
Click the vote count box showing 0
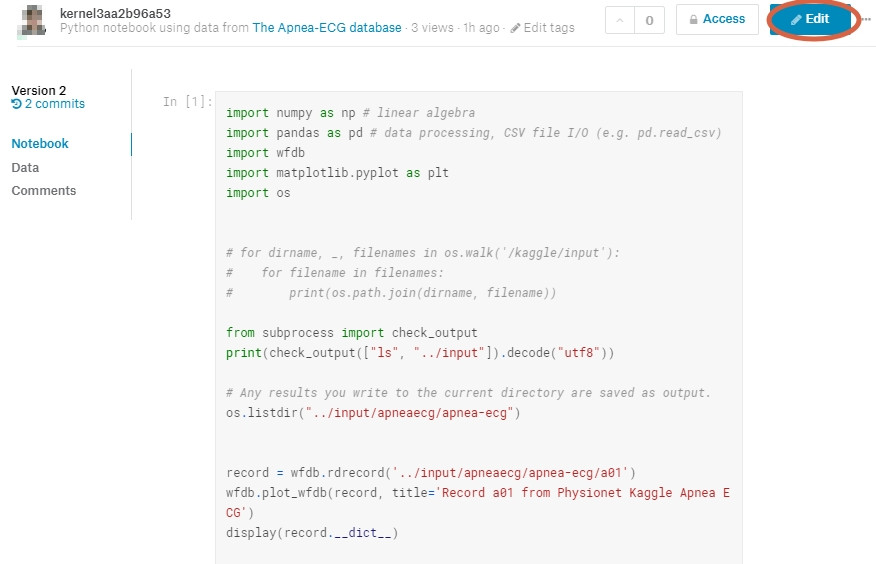pos(649,19)
